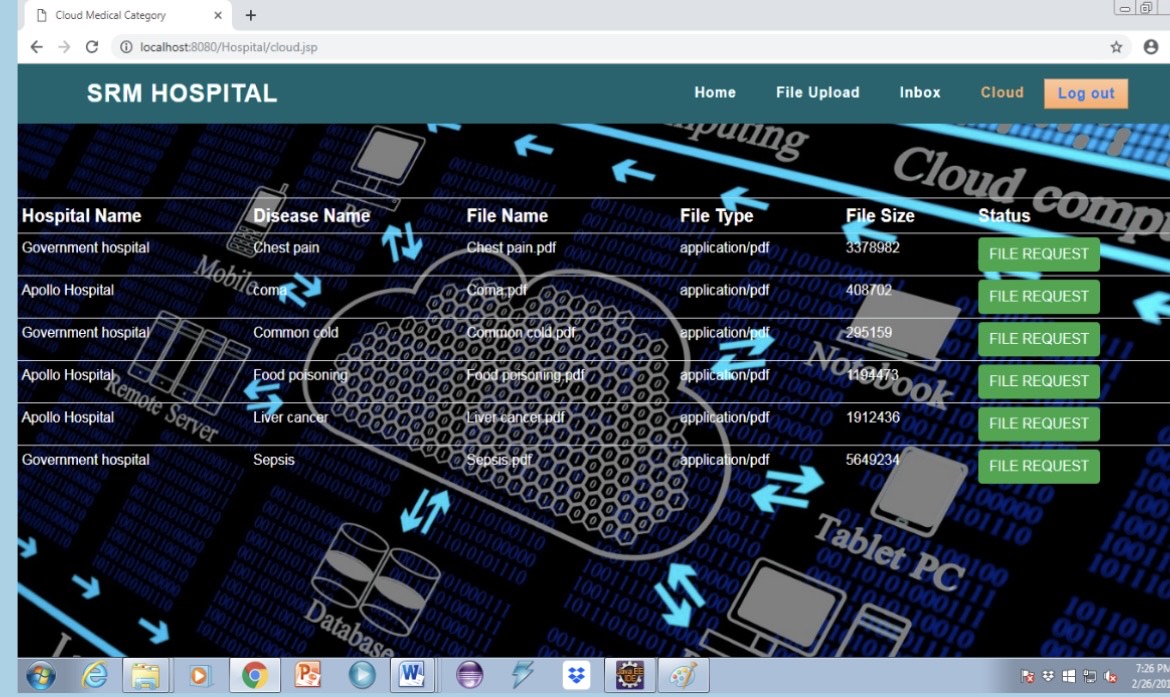Open Paint from the taskbar
1170x697 pixels.
coord(683,675)
